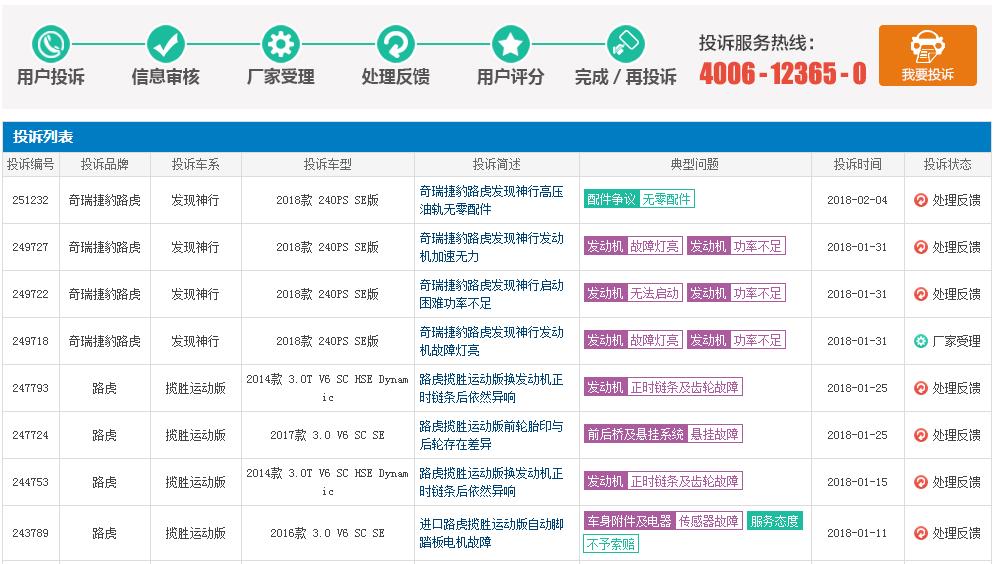Image resolution: width=1003 pixels, height=564 pixels.
Task: Open complaint 奇瑞捷豹路虎发现神行启动困难功率不足
Action: 491,294
